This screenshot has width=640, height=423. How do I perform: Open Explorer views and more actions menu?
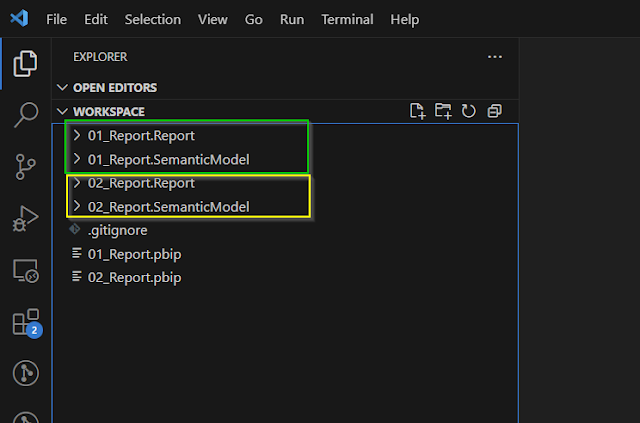coord(495,57)
